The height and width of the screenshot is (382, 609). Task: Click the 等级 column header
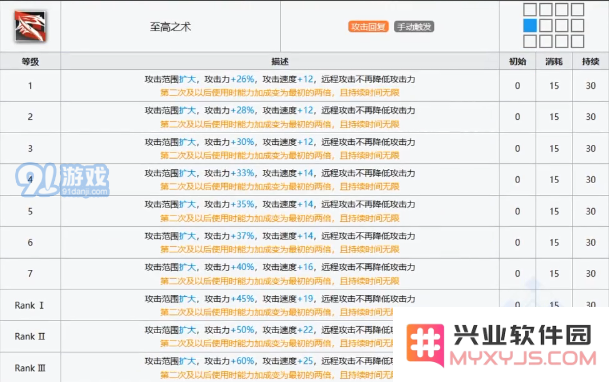coord(30,61)
